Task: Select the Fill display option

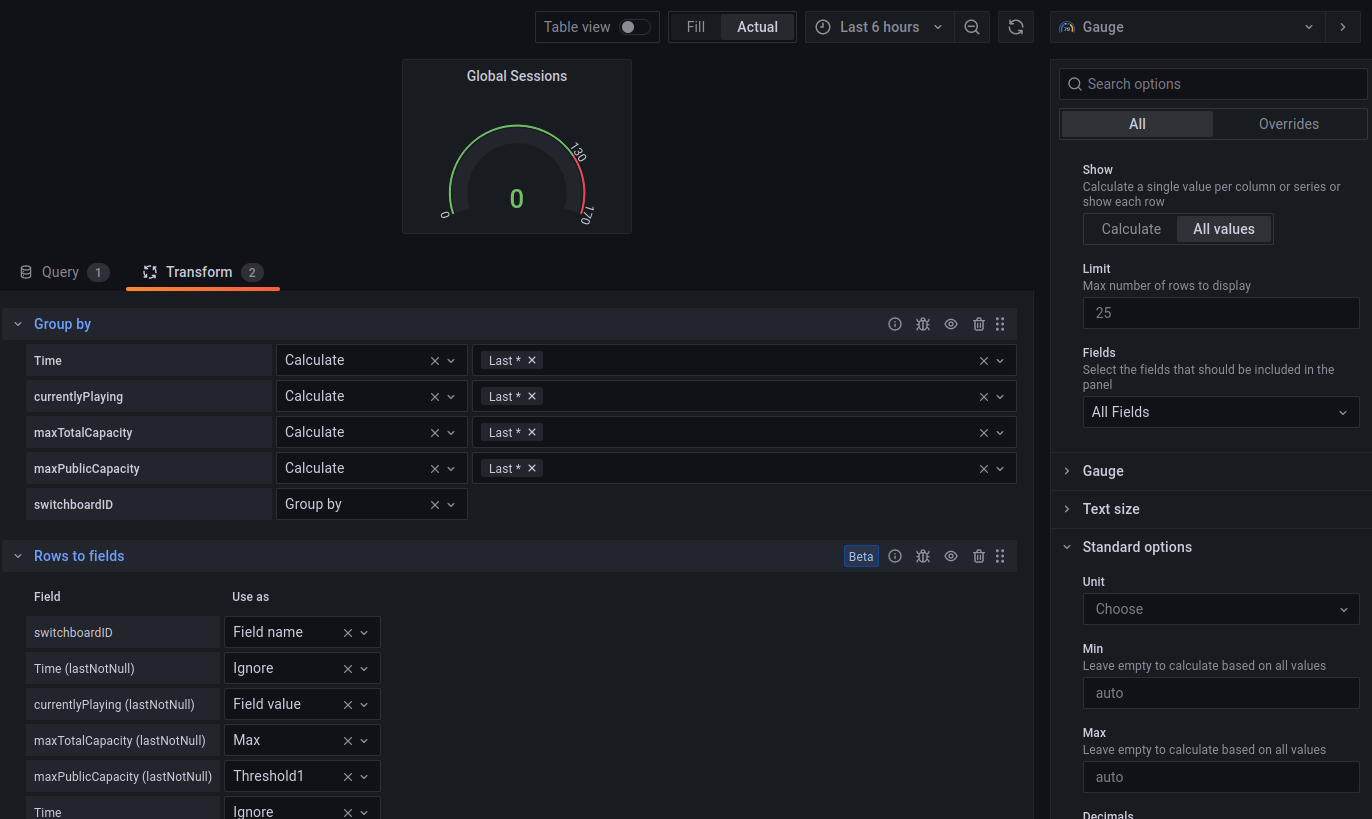Action: 695,27
